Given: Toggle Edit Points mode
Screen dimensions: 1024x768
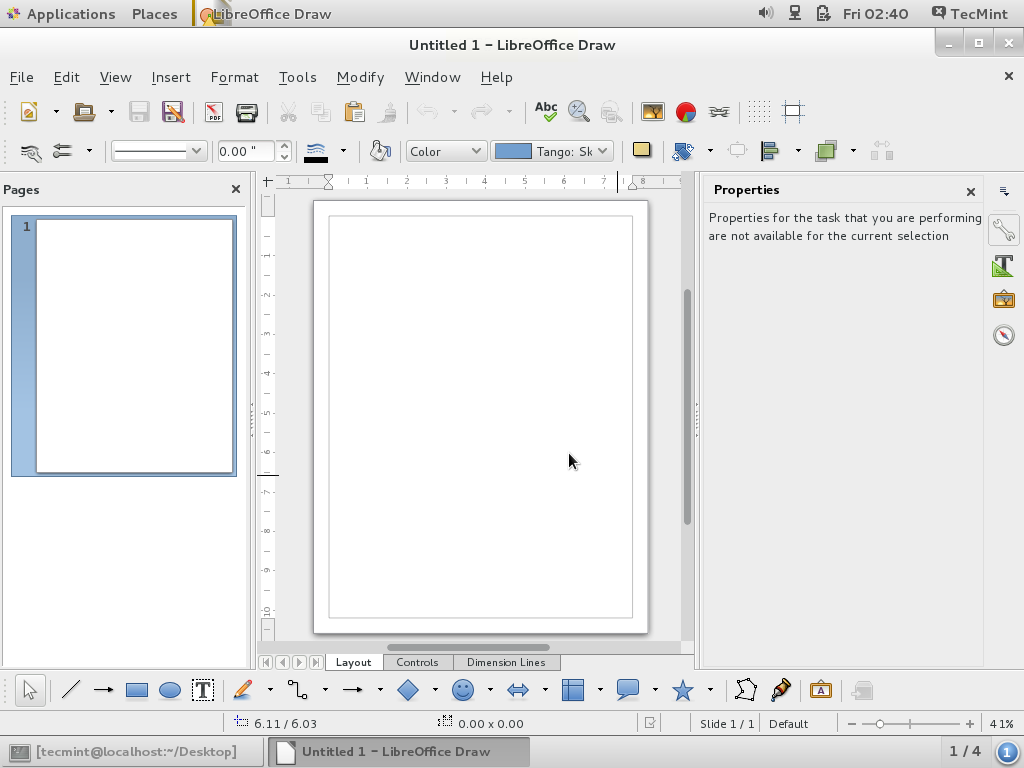Looking at the screenshot, I should click(745, 690).
